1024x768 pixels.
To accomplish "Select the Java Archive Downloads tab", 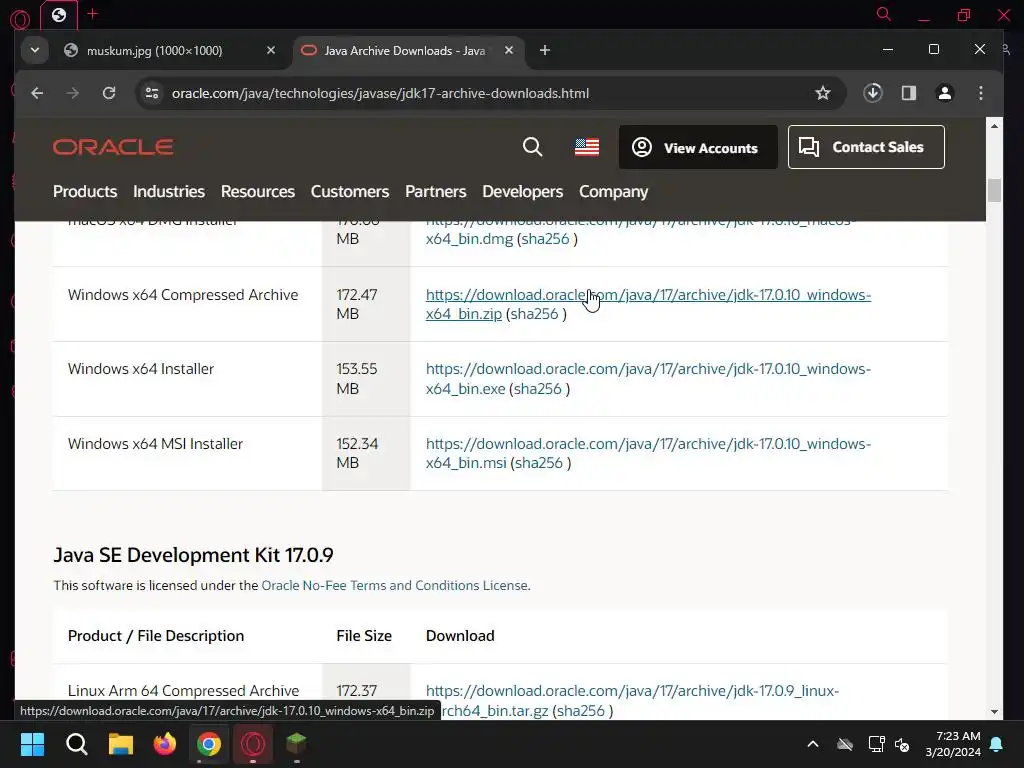I will [x=405, y=50].
